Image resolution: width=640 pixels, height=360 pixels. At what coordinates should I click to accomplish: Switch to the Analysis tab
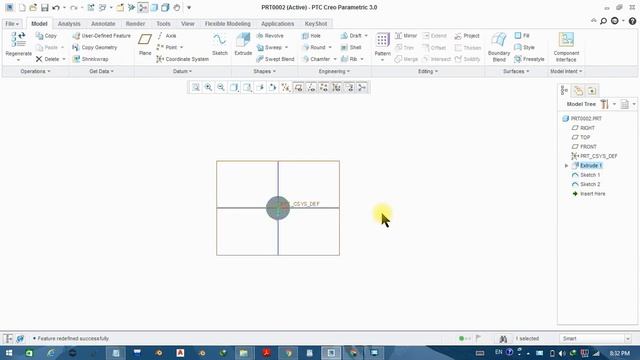click(69, 24)
